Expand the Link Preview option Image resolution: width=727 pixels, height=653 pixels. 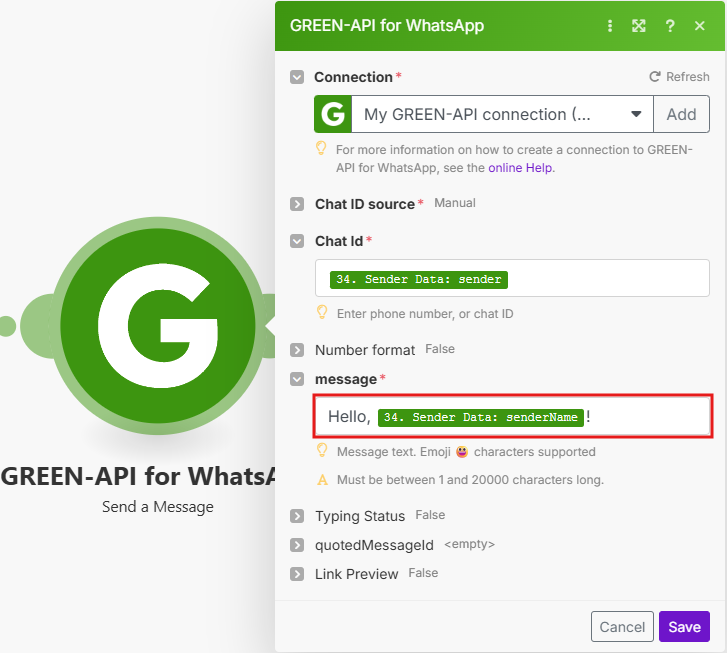tap(297, 574)
